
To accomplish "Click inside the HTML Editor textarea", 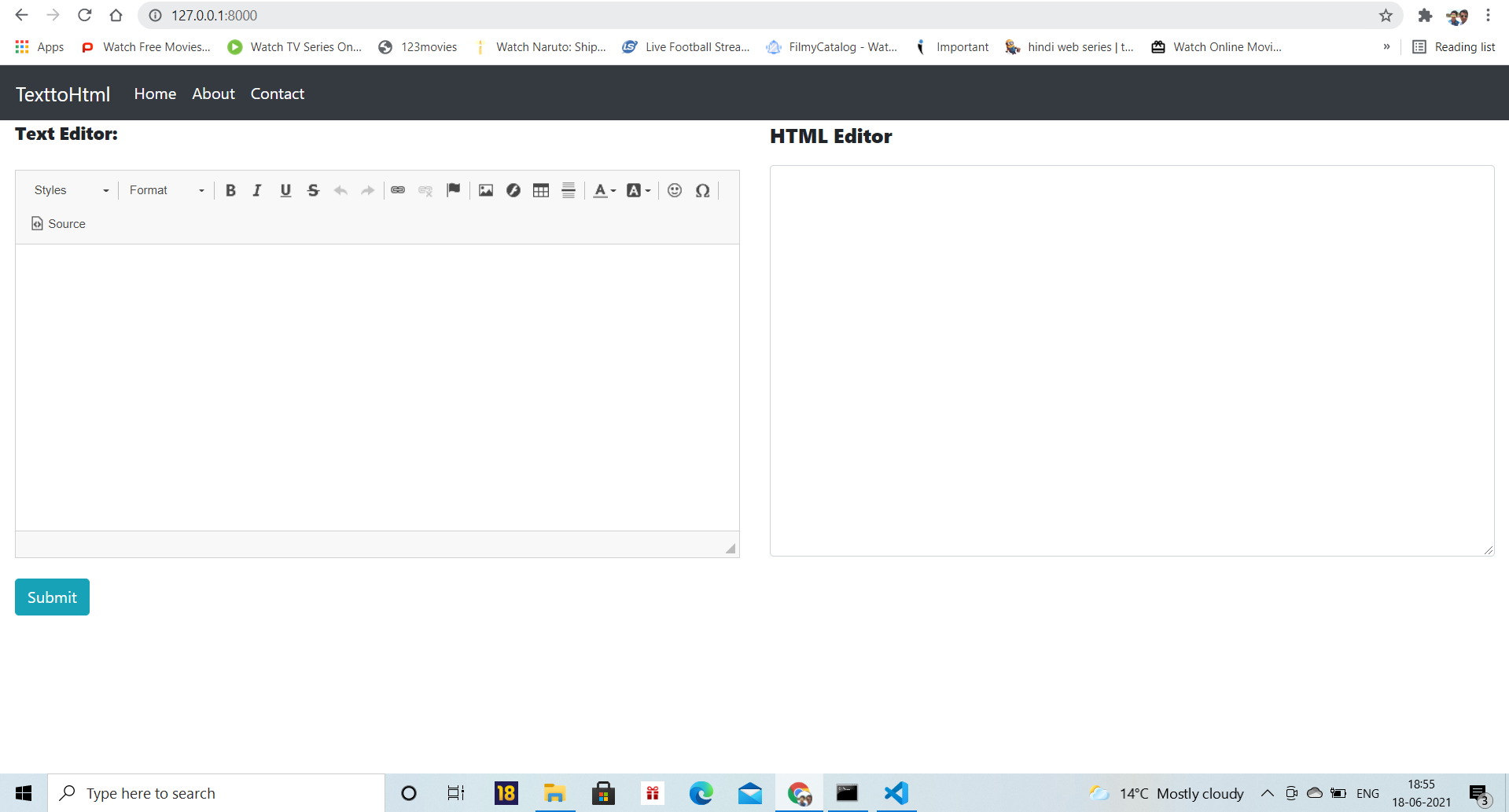I will pyautogui.click(x=1132, y=361).
